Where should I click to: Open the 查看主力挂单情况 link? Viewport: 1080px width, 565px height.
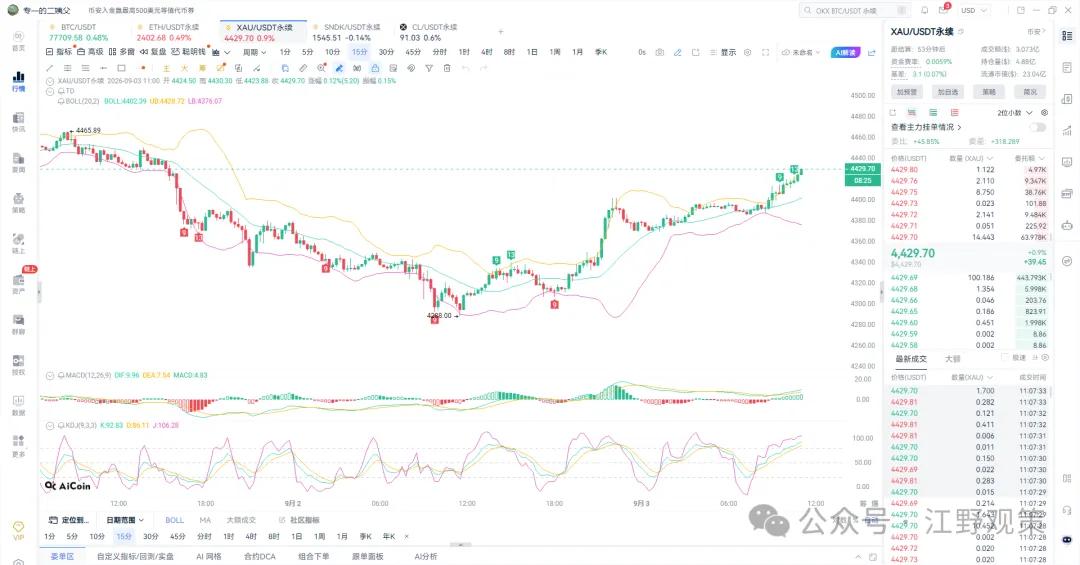pyautogui.click(x=926, y=127)
